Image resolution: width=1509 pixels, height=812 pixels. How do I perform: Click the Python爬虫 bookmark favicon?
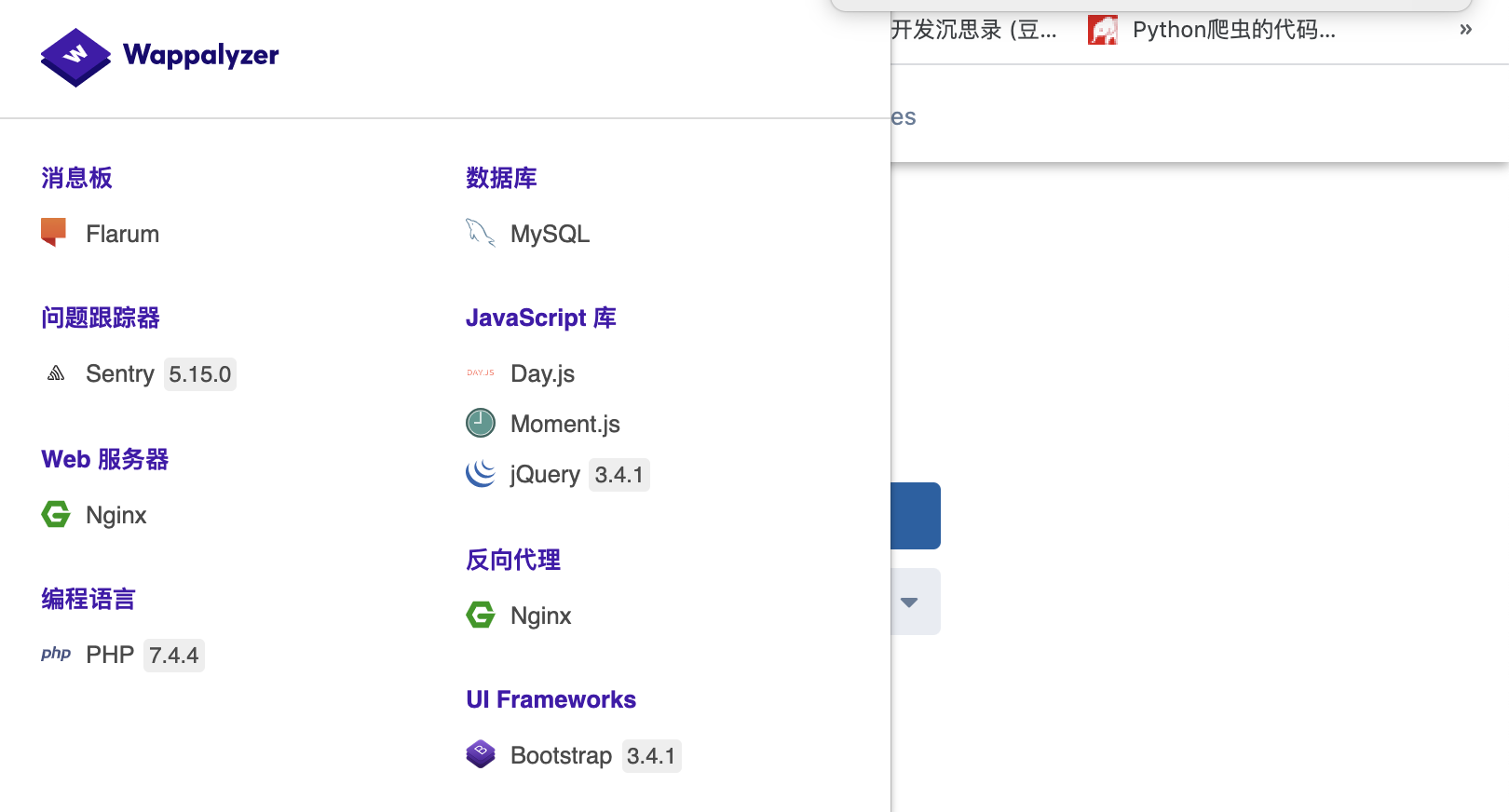click(1103, 30)
